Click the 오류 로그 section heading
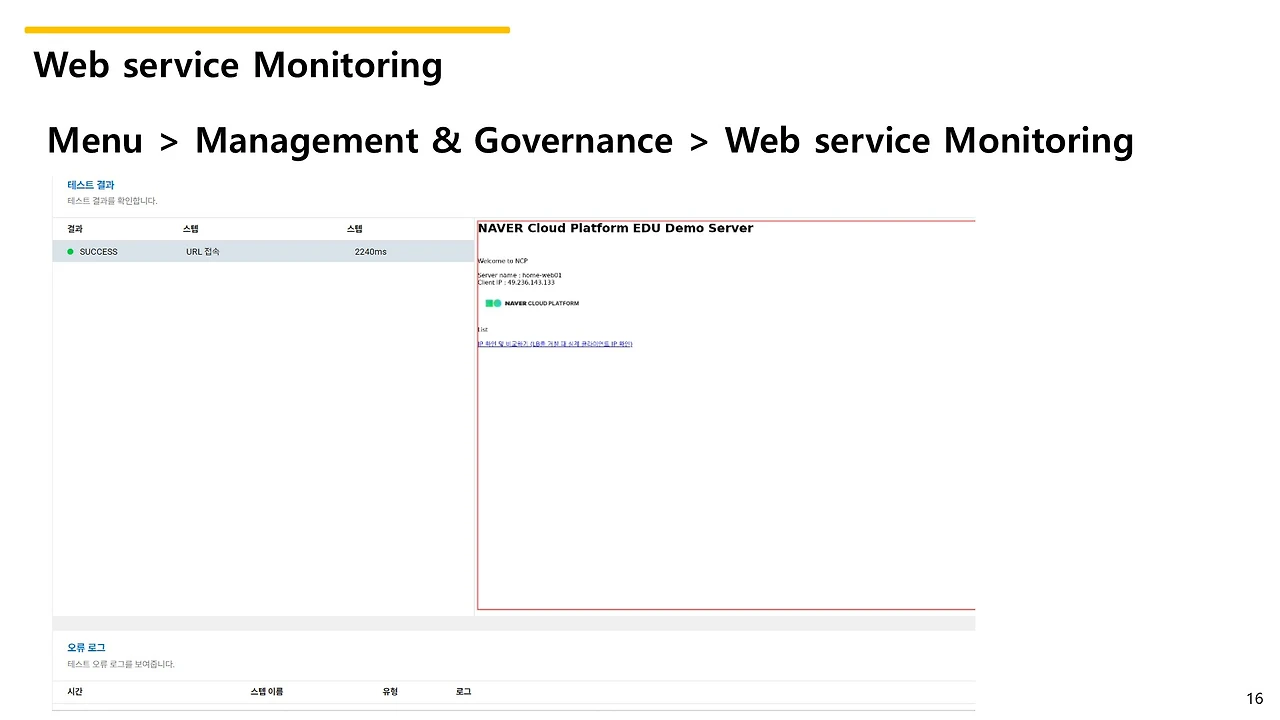 [86, 648]
